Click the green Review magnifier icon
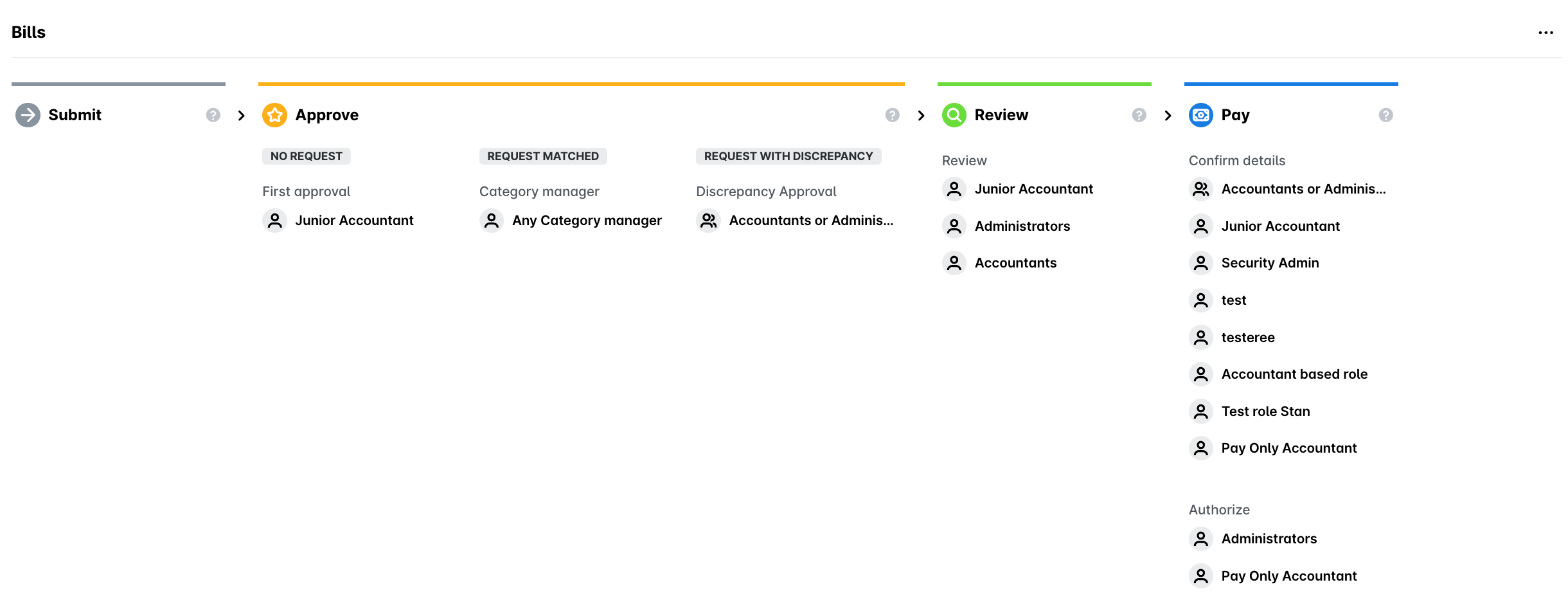Viewport: 1568px width, 607px height. click(x=954, y=115)
